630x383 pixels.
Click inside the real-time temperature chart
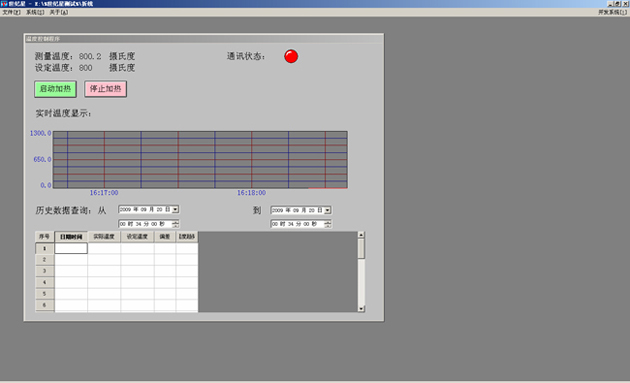(200, 160)
